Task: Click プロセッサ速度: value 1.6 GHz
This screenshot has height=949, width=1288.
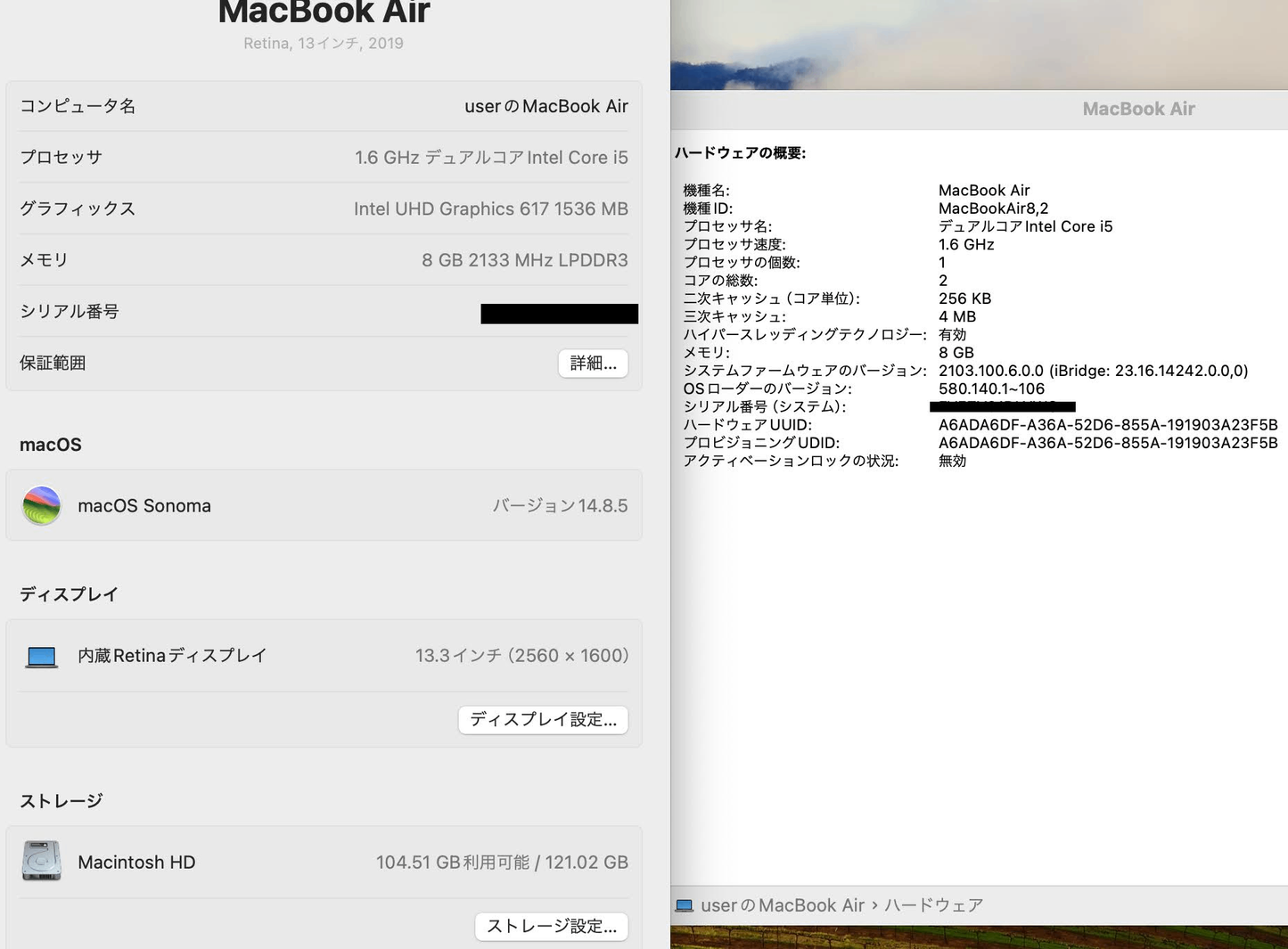Action: point(966,244)
